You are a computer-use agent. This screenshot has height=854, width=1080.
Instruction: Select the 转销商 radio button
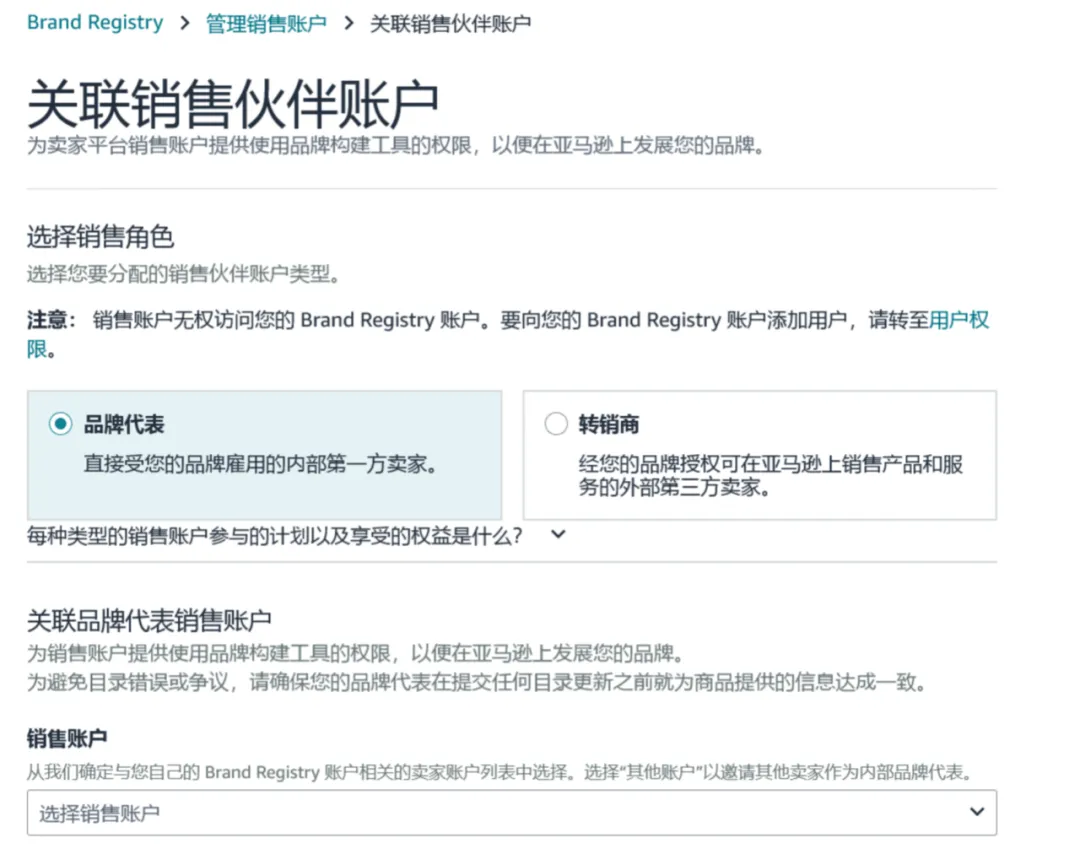556,424
